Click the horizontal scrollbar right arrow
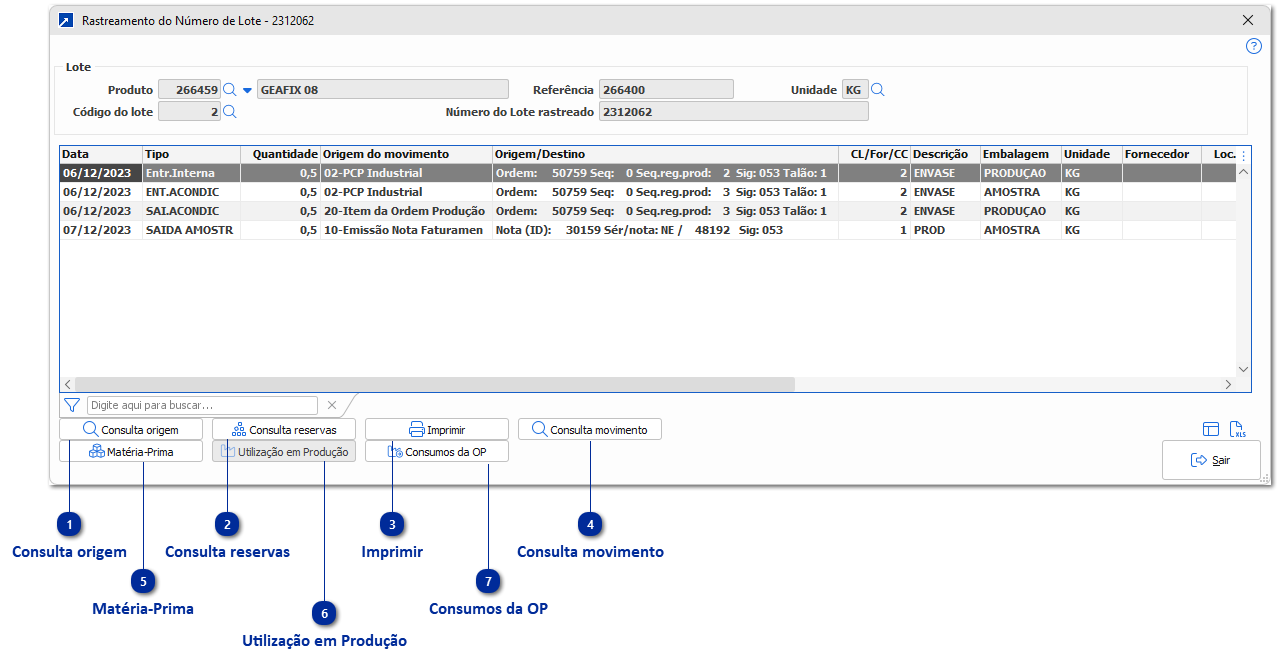This screenshot has height=667, width=1280. coord(1229,384)
